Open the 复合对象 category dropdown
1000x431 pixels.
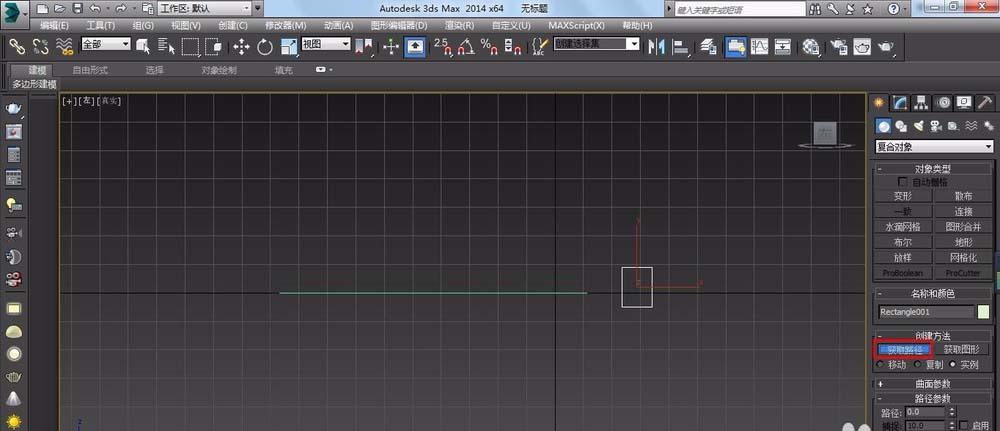(x=934, y=147)
